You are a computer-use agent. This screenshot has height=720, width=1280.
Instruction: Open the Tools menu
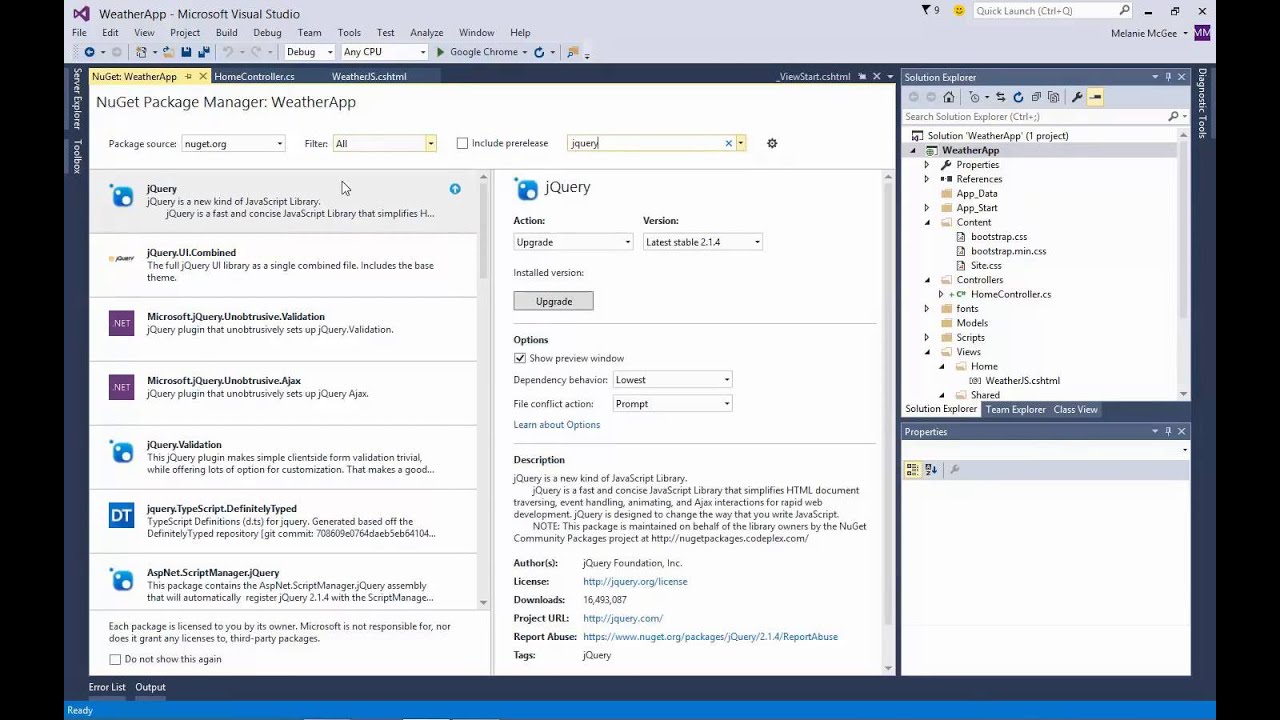349,32
